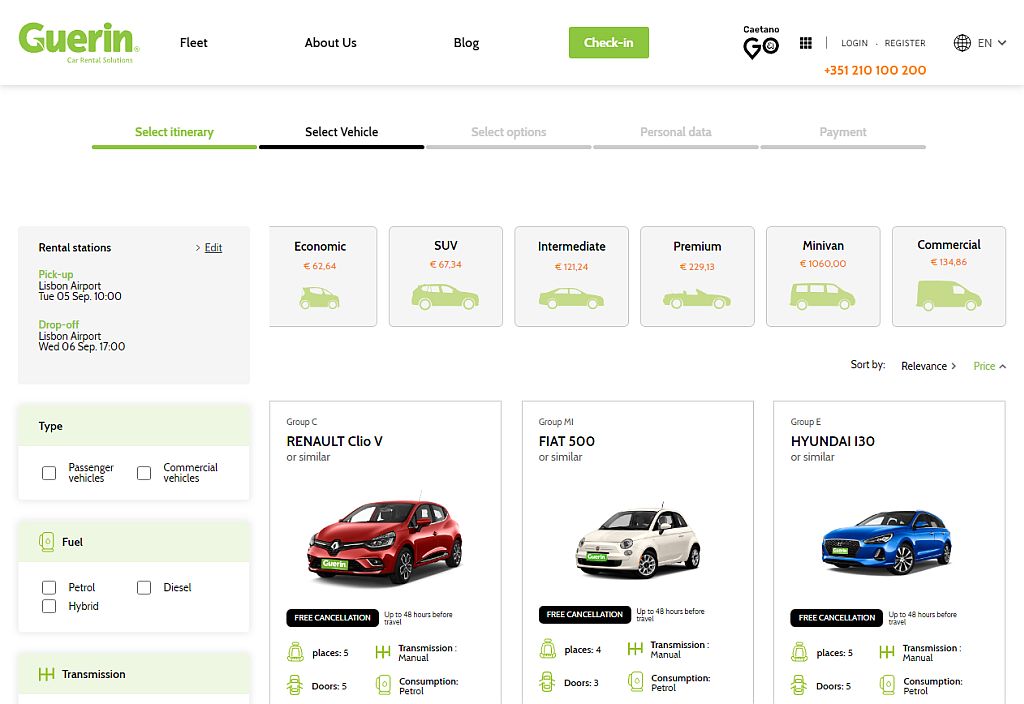Open the Relevance sorting options
This screenshot has height=704, width=1024.
(x=926, y=366)
